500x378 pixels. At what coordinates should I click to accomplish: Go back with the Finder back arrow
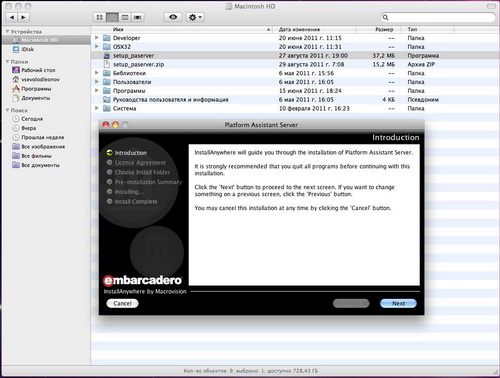pyautogui.click(x=12, y=17)
